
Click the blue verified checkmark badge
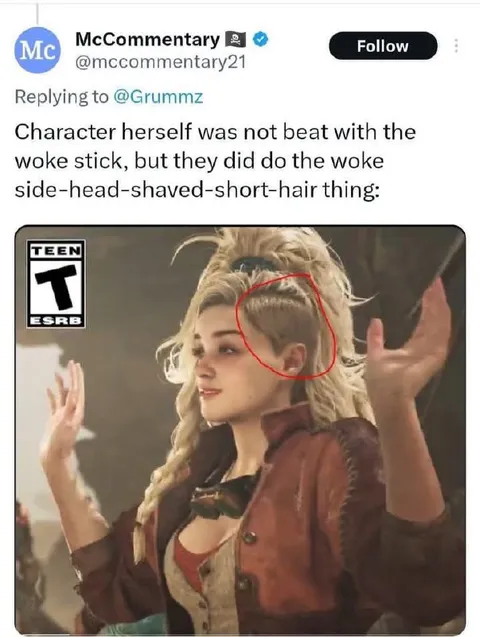260,39
